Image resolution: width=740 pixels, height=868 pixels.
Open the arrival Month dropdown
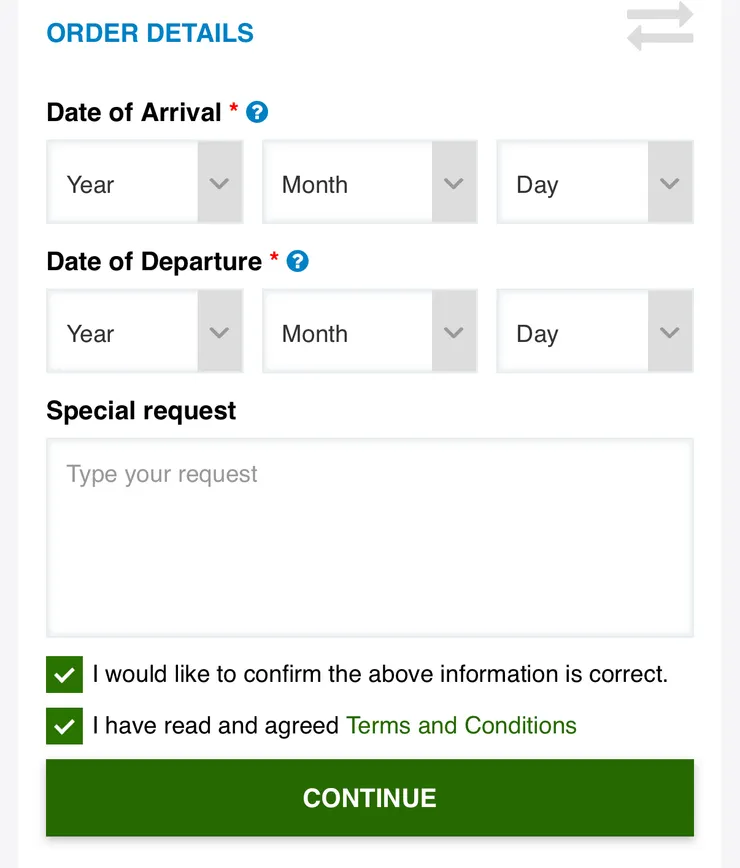pyautogui.click(x=369, y=183)
